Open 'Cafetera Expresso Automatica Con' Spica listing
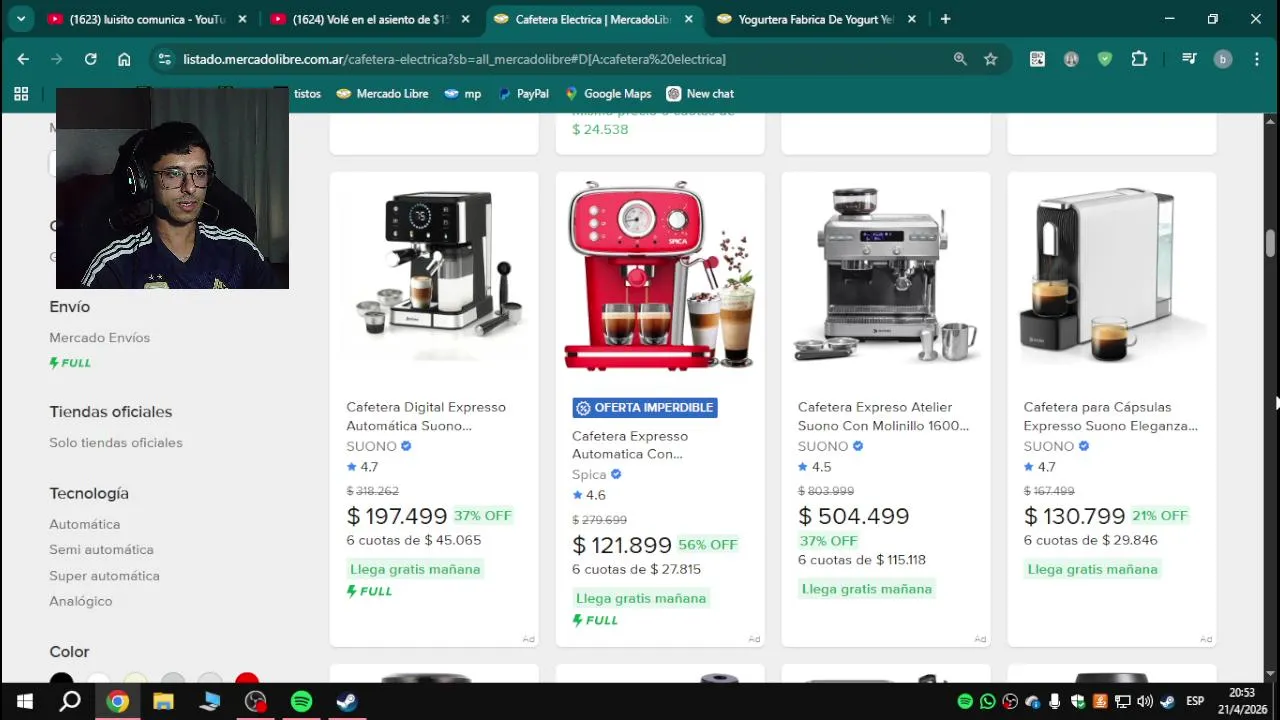Image resolution: width=1280 pixels, height=720 pixels. (630, 445)
